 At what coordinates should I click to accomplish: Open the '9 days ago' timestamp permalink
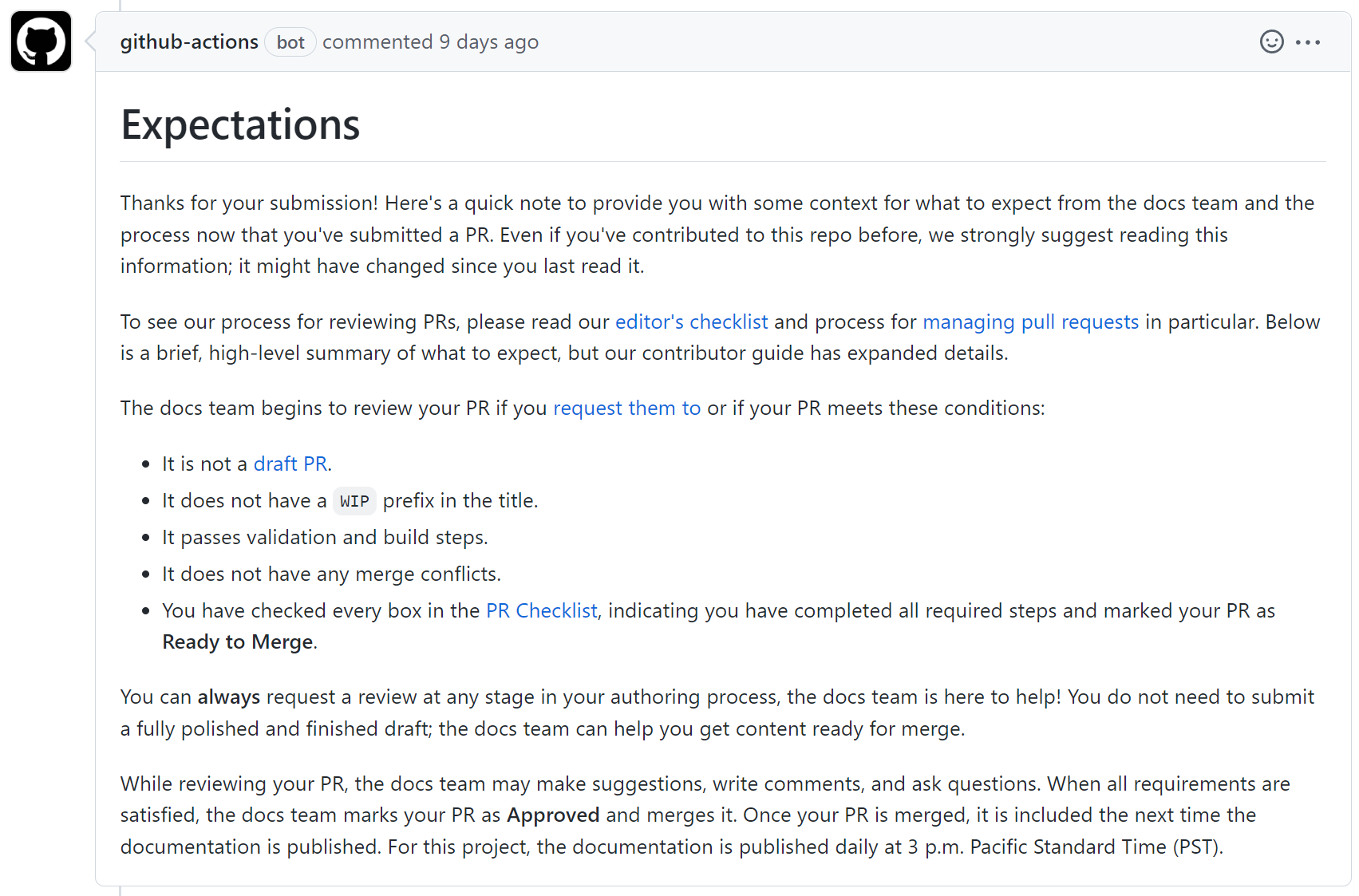[488, 42]
